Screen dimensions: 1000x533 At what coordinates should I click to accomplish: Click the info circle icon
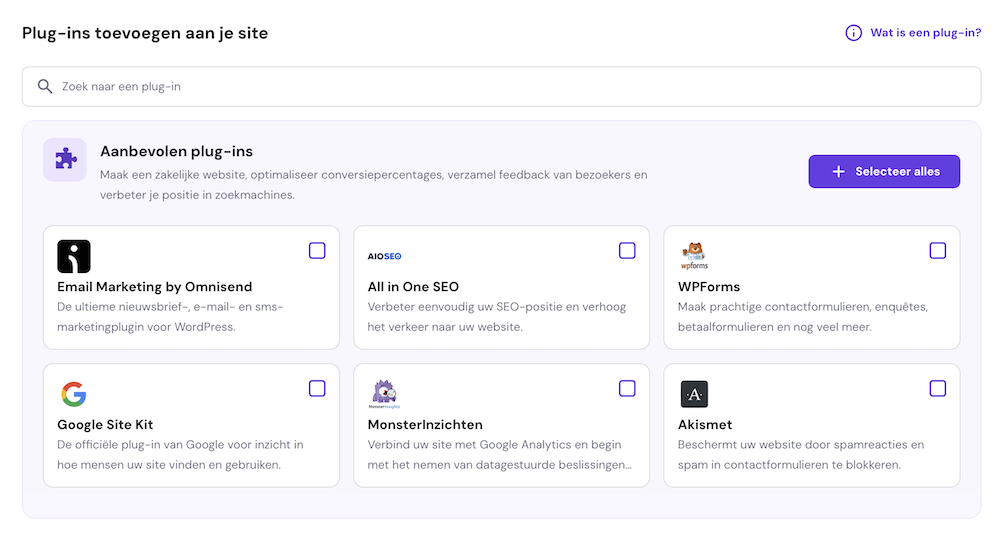pos(853,33)
